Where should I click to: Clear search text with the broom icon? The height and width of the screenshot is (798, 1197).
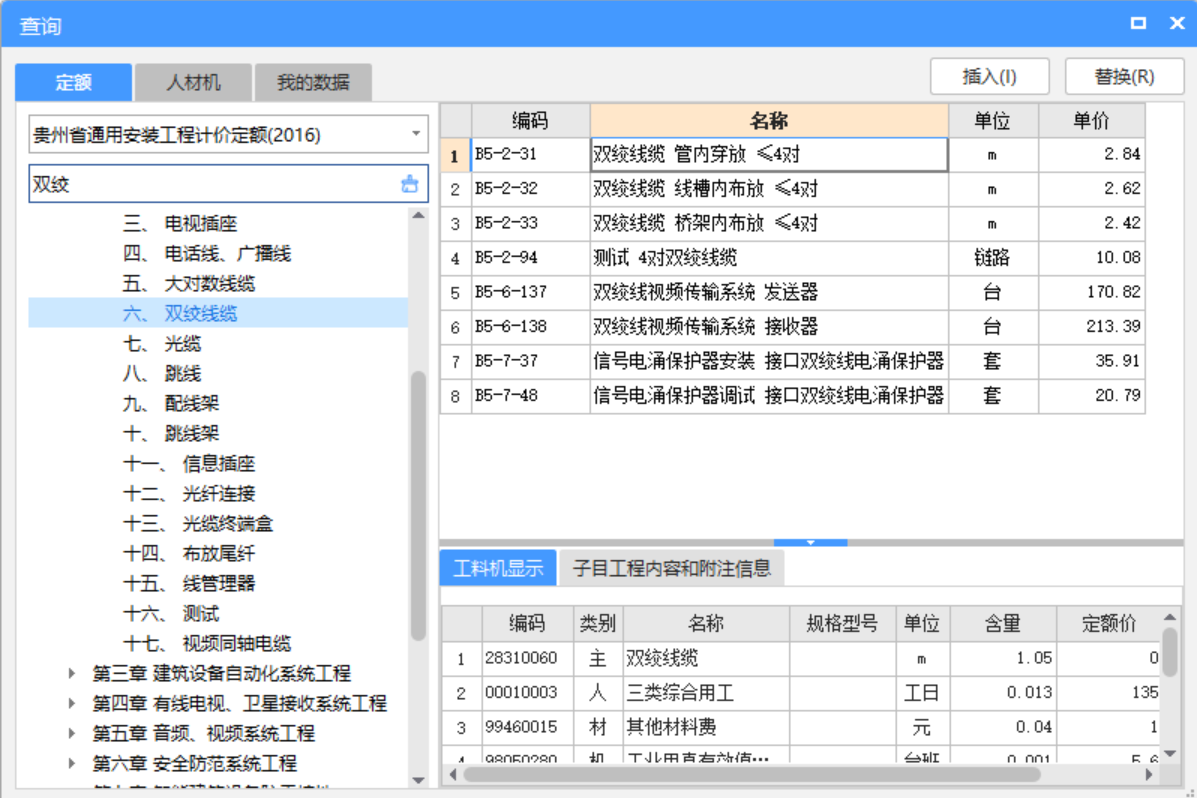[410, 184]
